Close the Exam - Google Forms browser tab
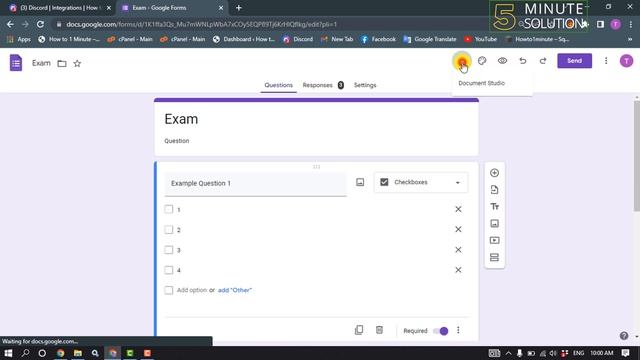640x360 pixels. (x=221, y=8)
